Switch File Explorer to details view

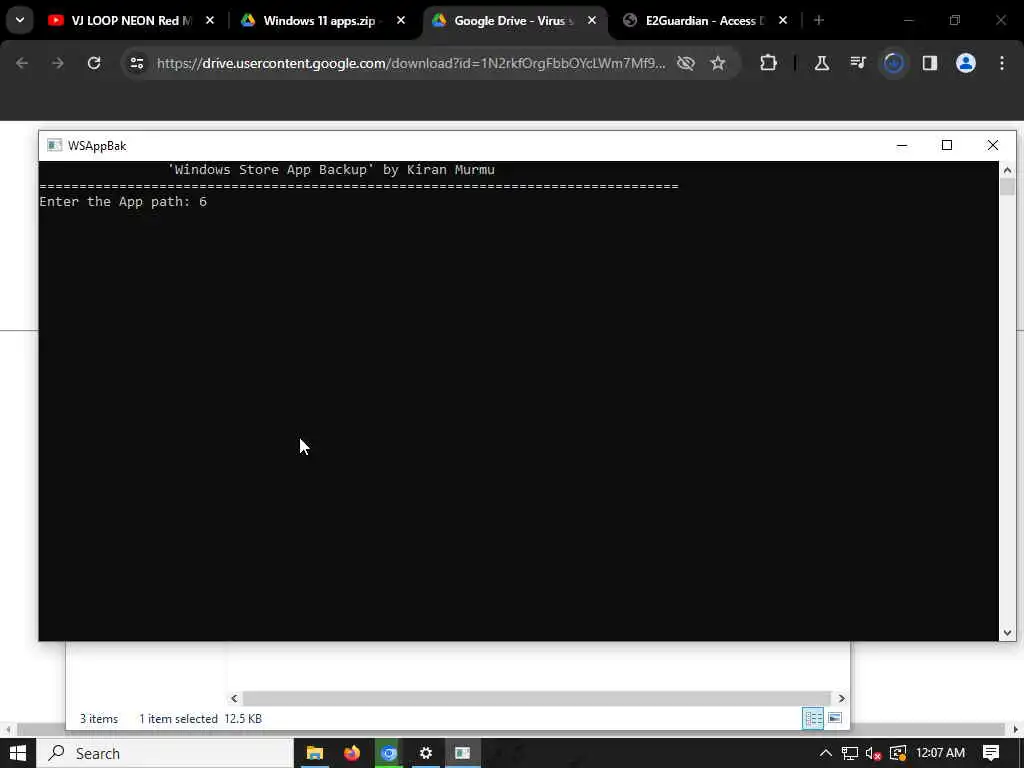tap(813, 718)
